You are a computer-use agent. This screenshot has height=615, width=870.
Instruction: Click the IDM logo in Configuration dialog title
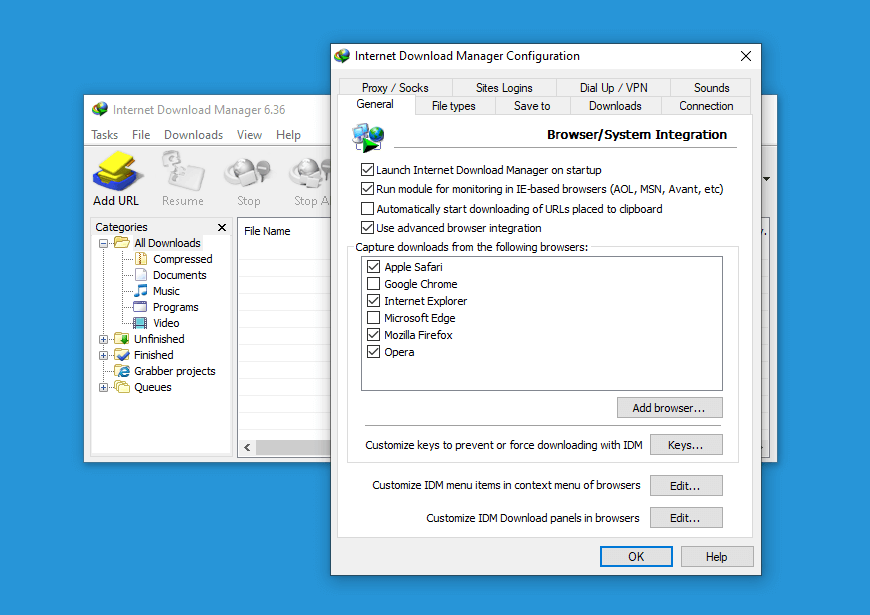tap(342, 56)
